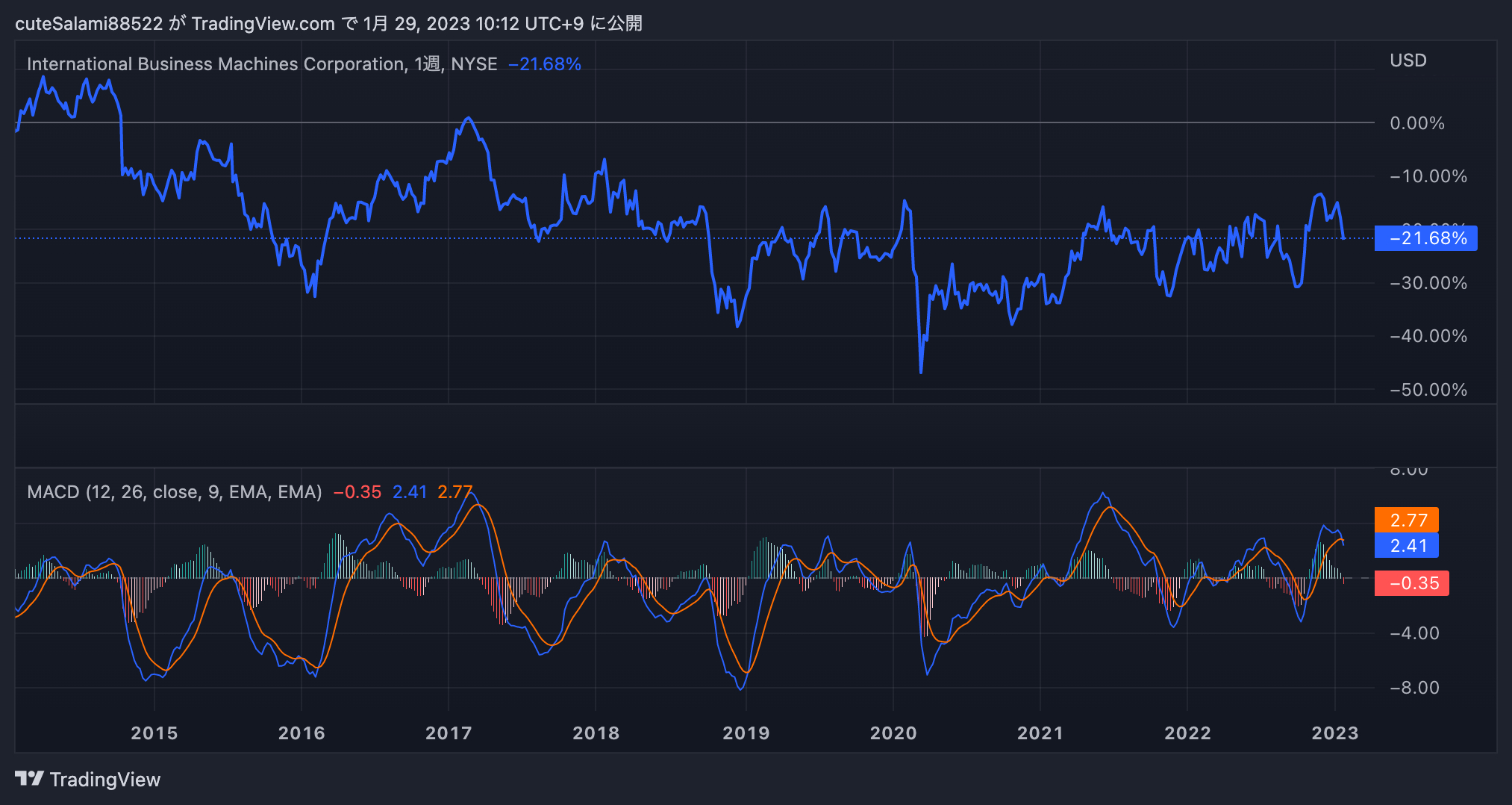This screenshot has height=805, width=1512.
Task: Click the blue -21.68% price label
Action: point(1425,238)
